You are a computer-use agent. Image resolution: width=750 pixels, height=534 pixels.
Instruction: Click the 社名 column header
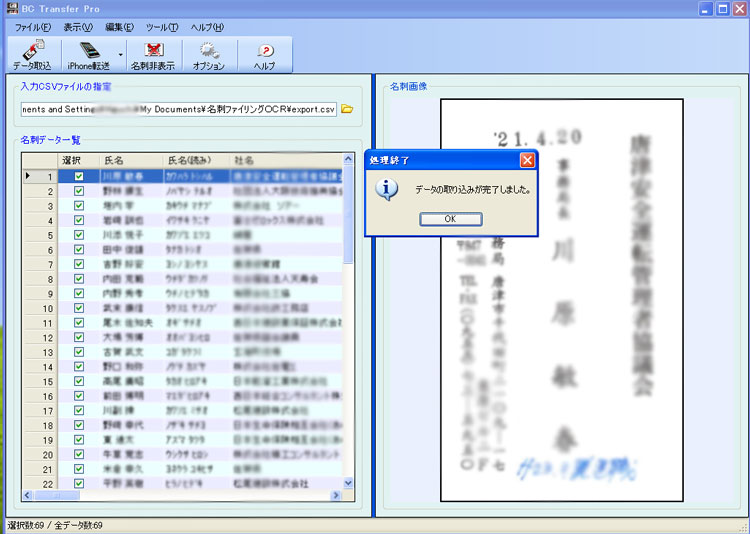(286, 161)
